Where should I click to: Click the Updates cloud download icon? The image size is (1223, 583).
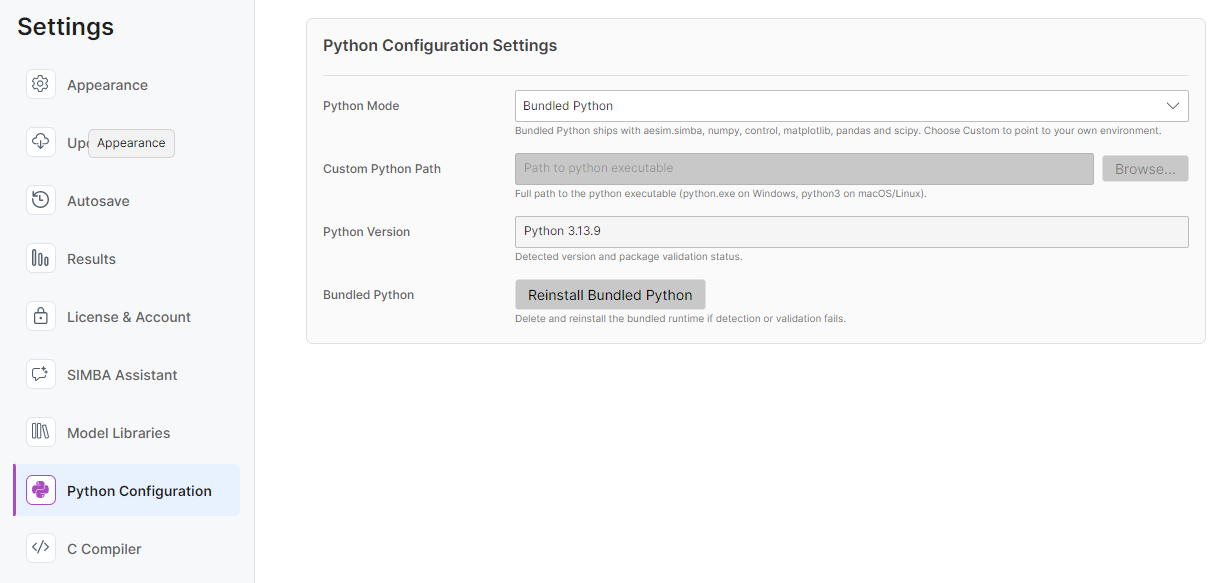[x=41, y=142]
